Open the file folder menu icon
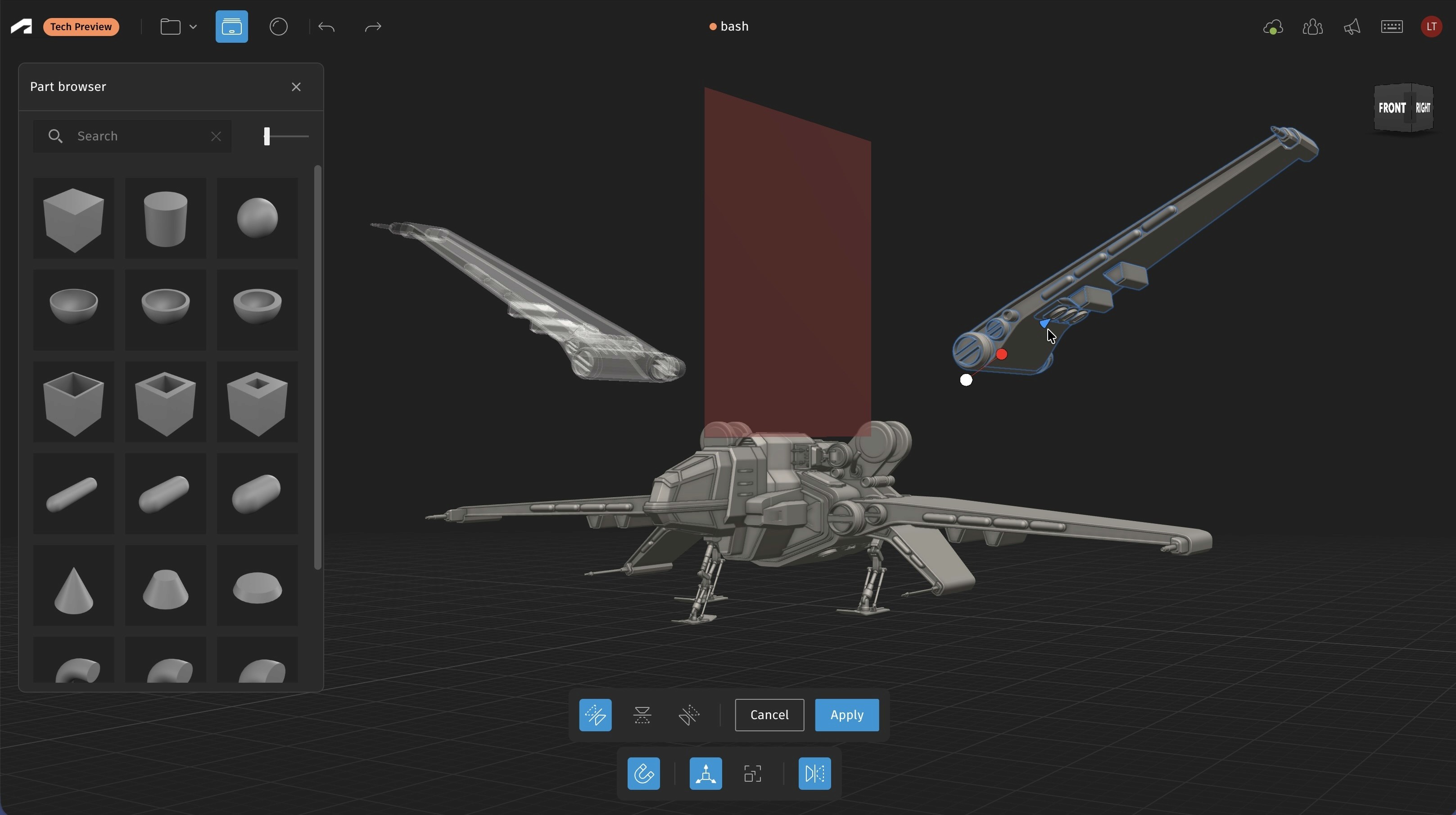1456x815 pixels. (170, 27)
